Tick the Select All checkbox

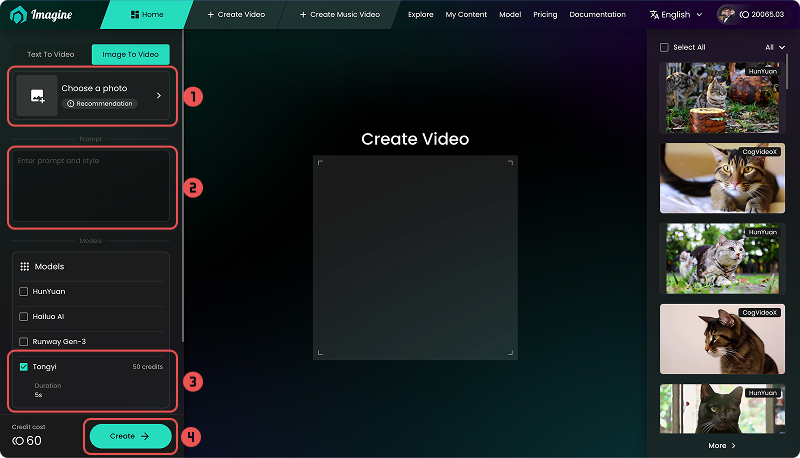point(664,47)
